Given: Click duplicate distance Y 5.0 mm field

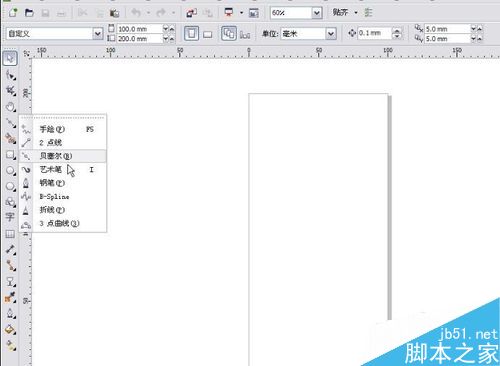Looking at the screenshot, I should tap(447, 39).
